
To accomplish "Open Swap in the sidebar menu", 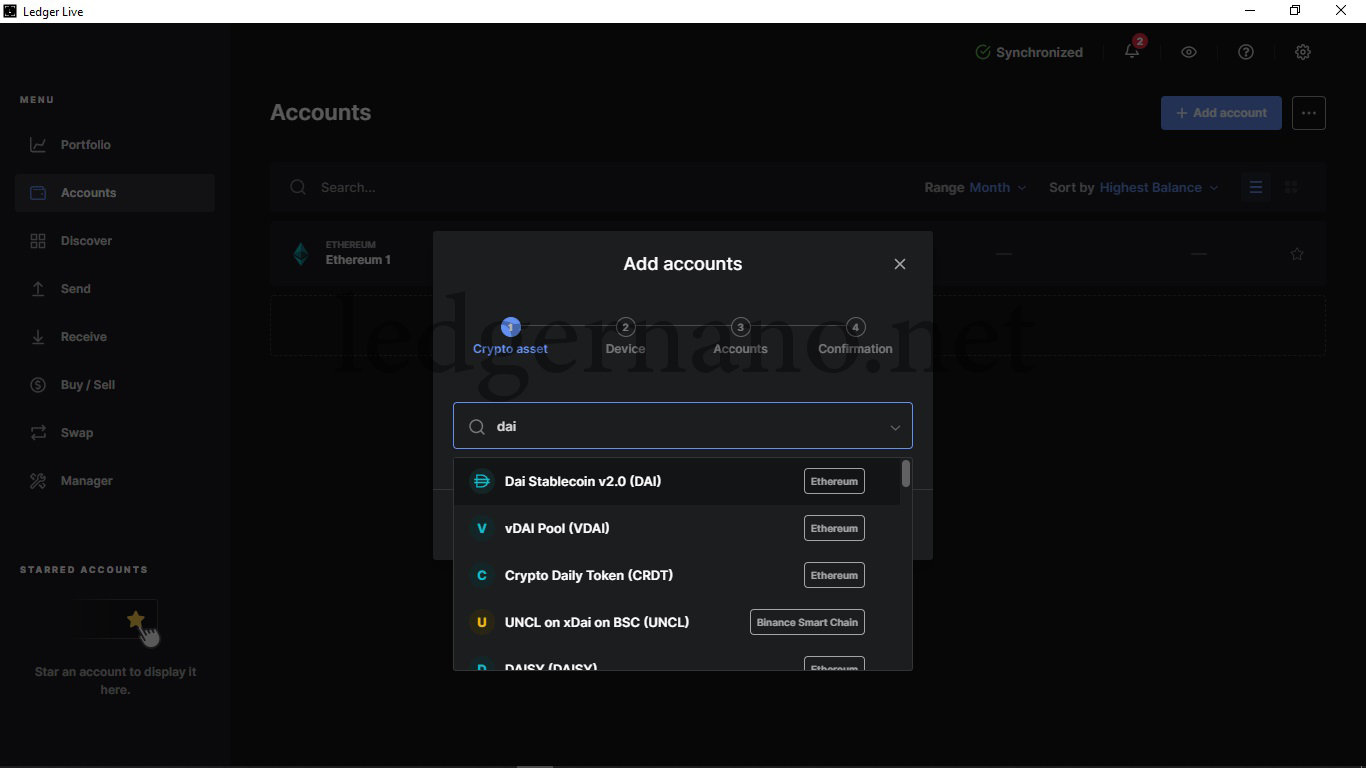I will [115, 433].
